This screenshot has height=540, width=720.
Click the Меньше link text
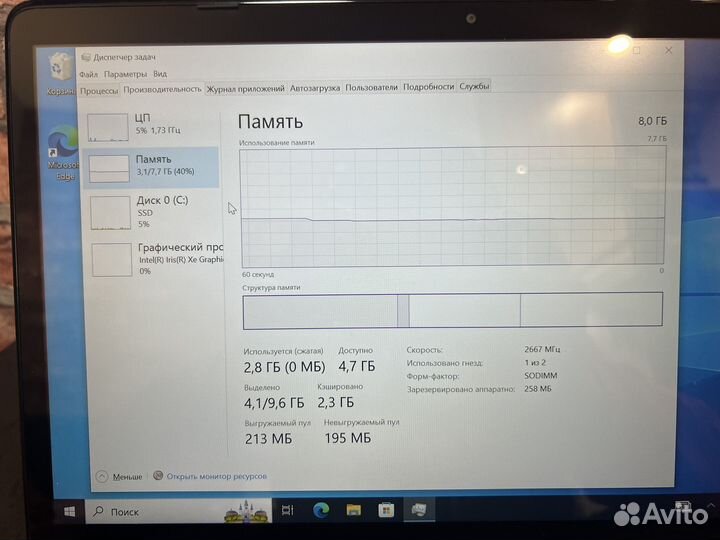[127, 477]
